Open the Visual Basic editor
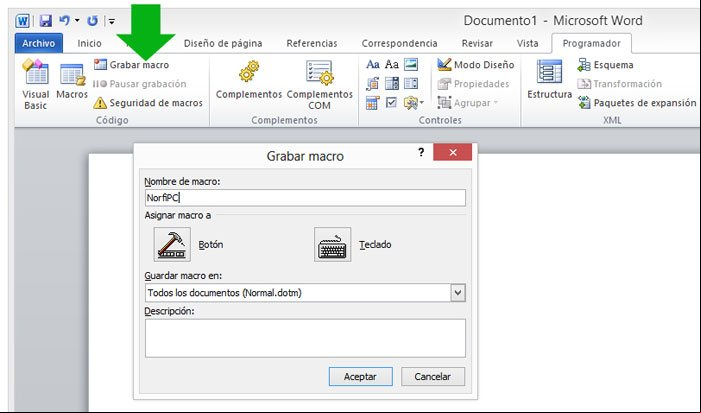The height and width of the screenshot is (413, 701). point(35,84)
